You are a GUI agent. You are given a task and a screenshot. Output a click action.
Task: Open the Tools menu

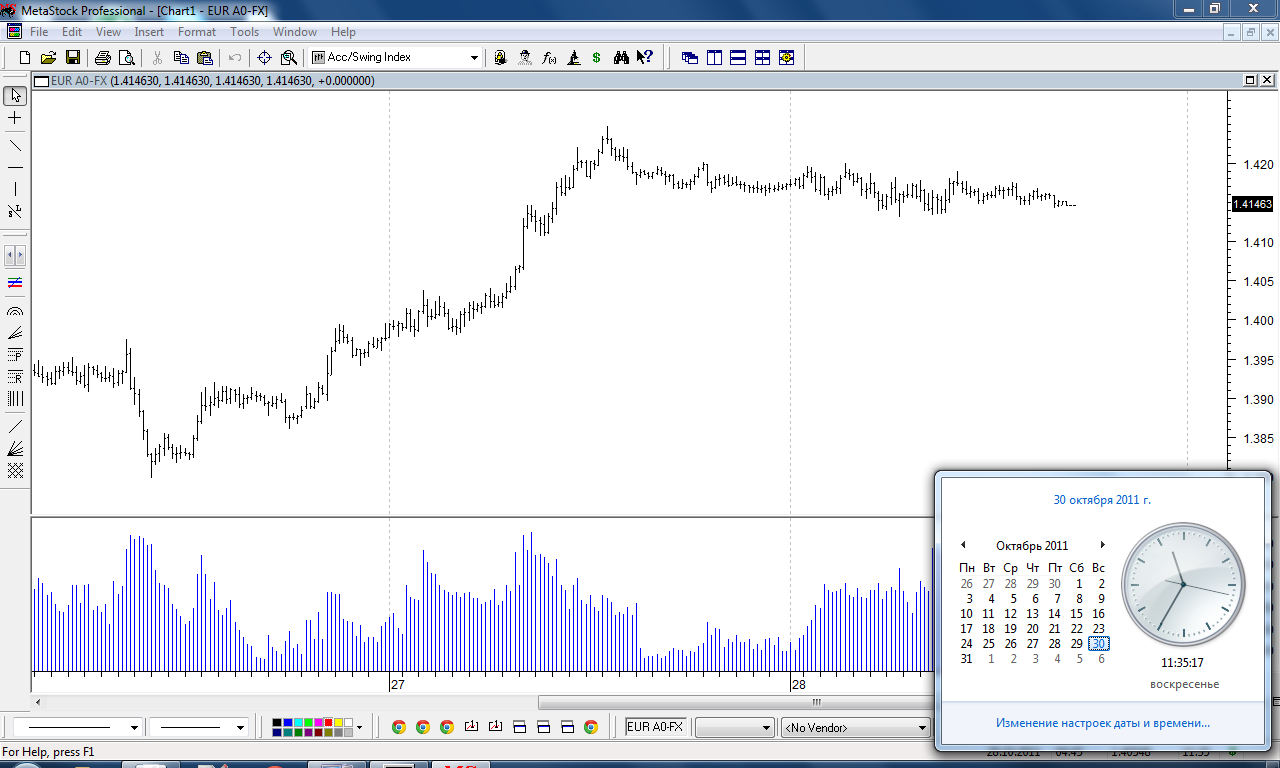tap(244, 32)
